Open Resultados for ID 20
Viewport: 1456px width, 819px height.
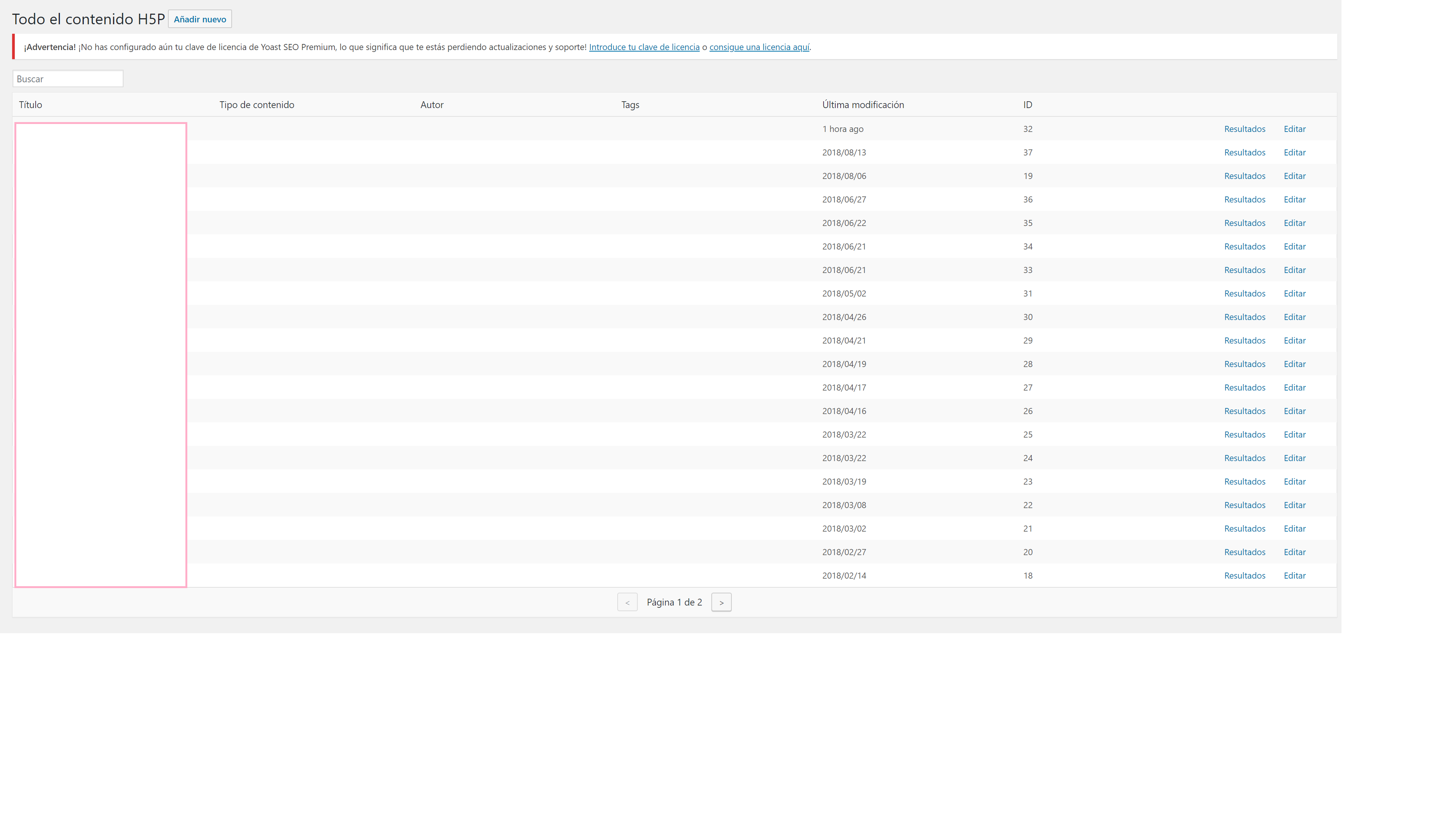click(1244, 552)
